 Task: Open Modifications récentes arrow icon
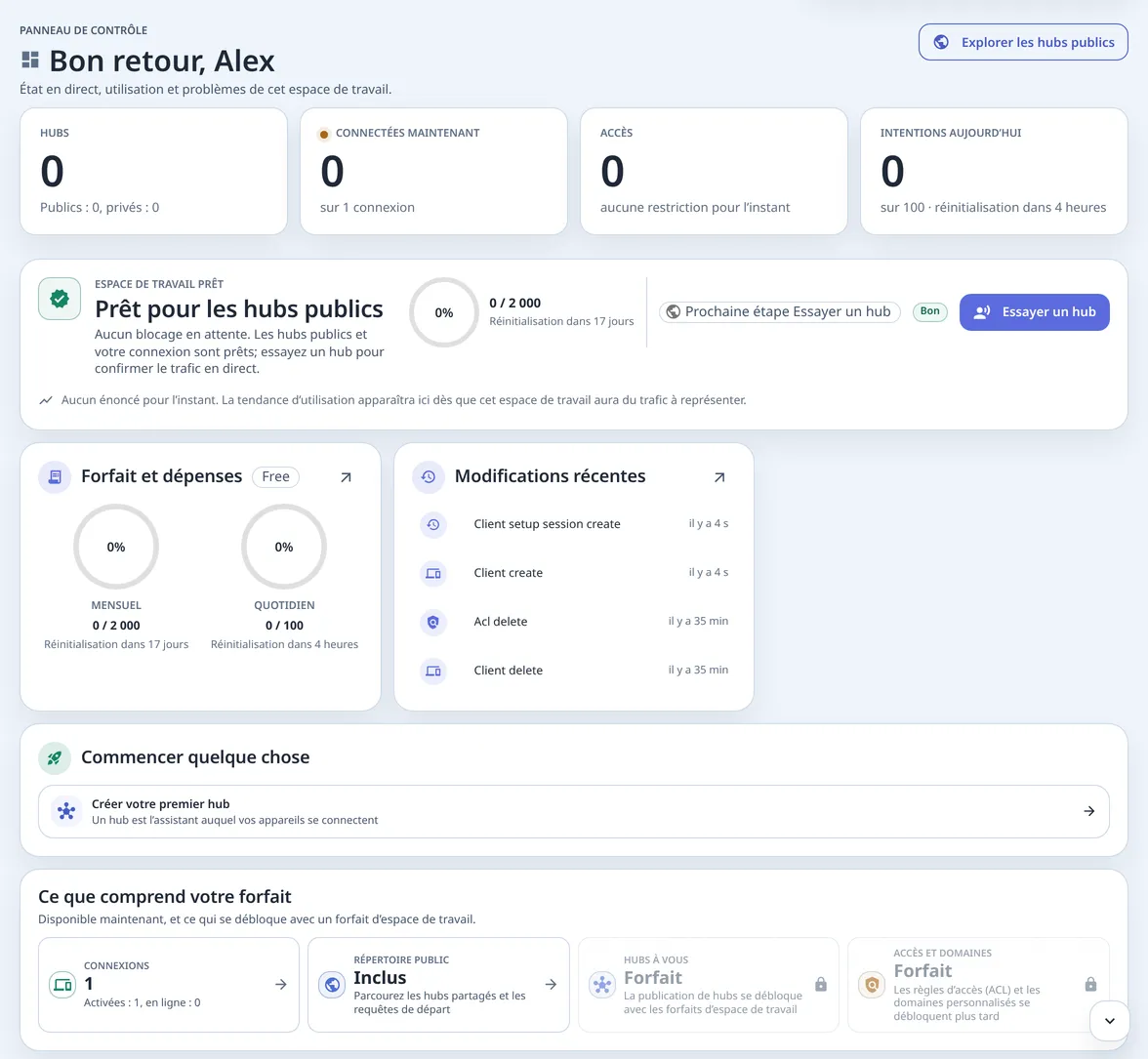719,477
